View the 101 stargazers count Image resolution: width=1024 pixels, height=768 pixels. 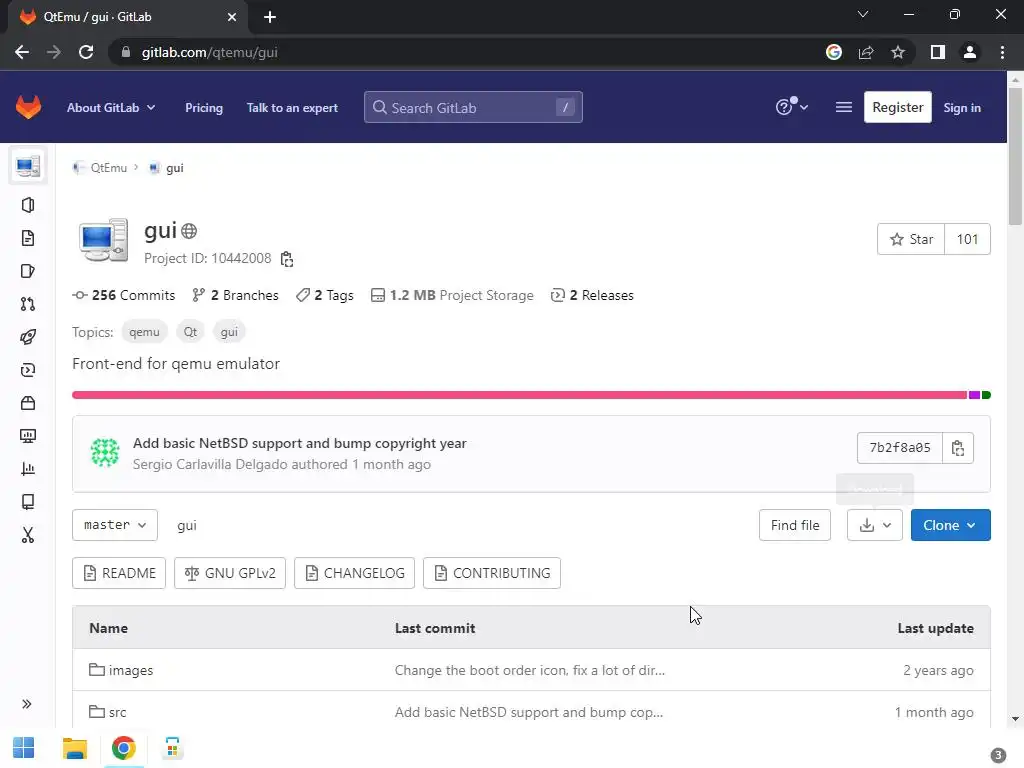tap(967, 239)
